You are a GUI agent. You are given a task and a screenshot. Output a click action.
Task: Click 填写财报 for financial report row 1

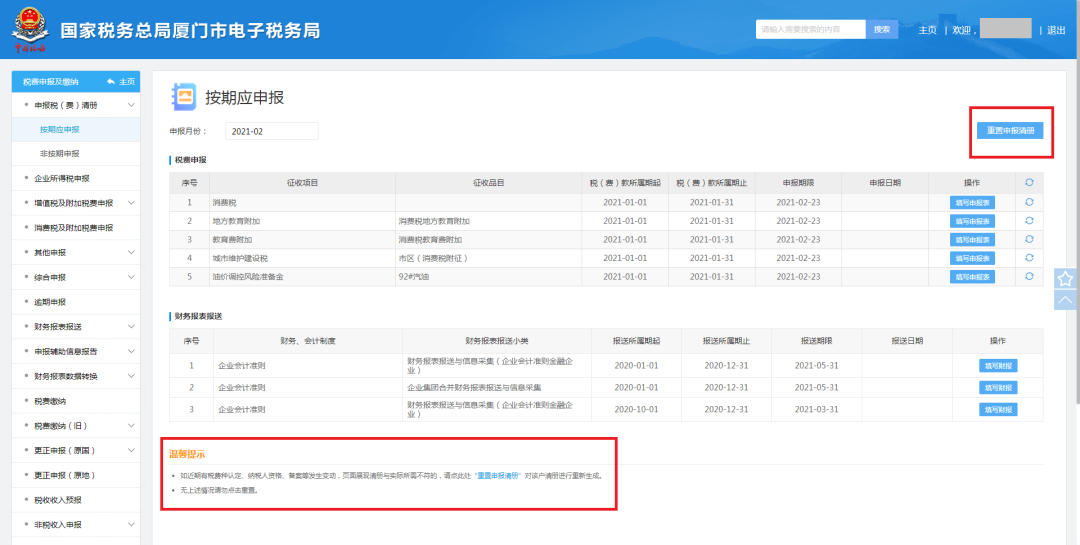(x=998, y=366)
